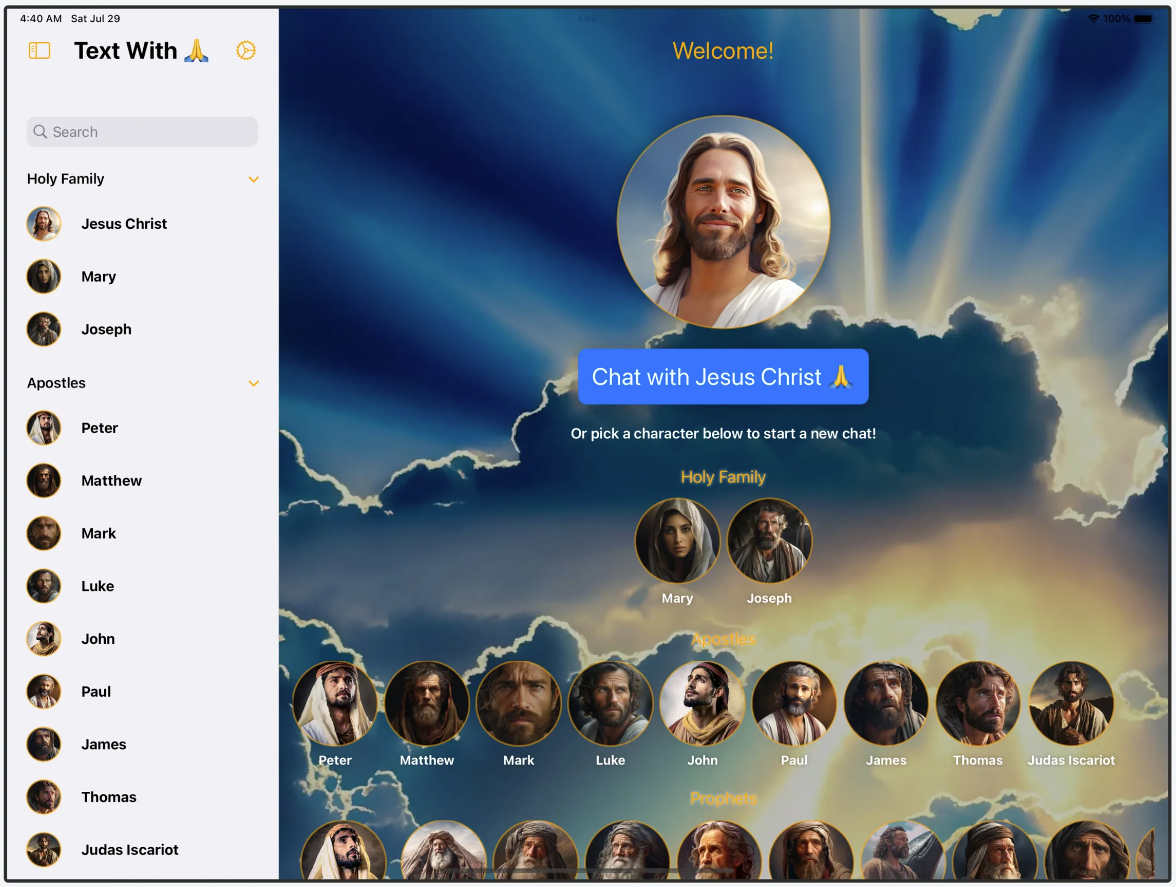Select John in the sidebar list
This screenshot has width=1176, height=887.
click(142, 639)
